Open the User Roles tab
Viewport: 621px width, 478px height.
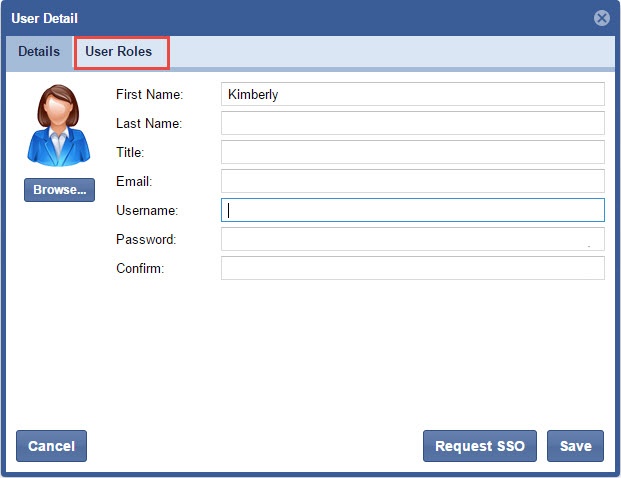tap(120, 52)
